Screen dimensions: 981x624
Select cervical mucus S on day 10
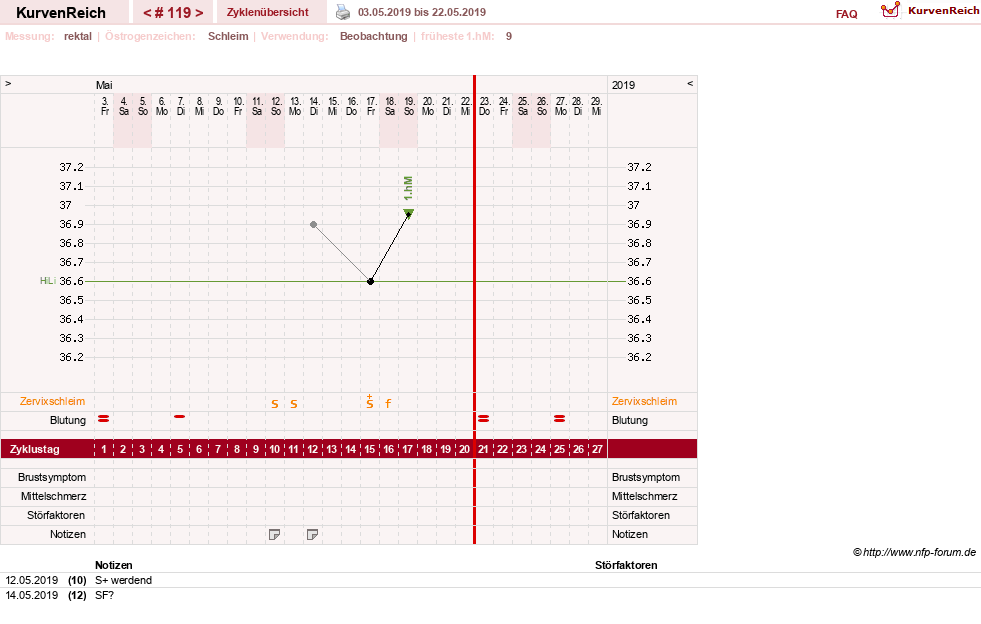coord(275,404)
